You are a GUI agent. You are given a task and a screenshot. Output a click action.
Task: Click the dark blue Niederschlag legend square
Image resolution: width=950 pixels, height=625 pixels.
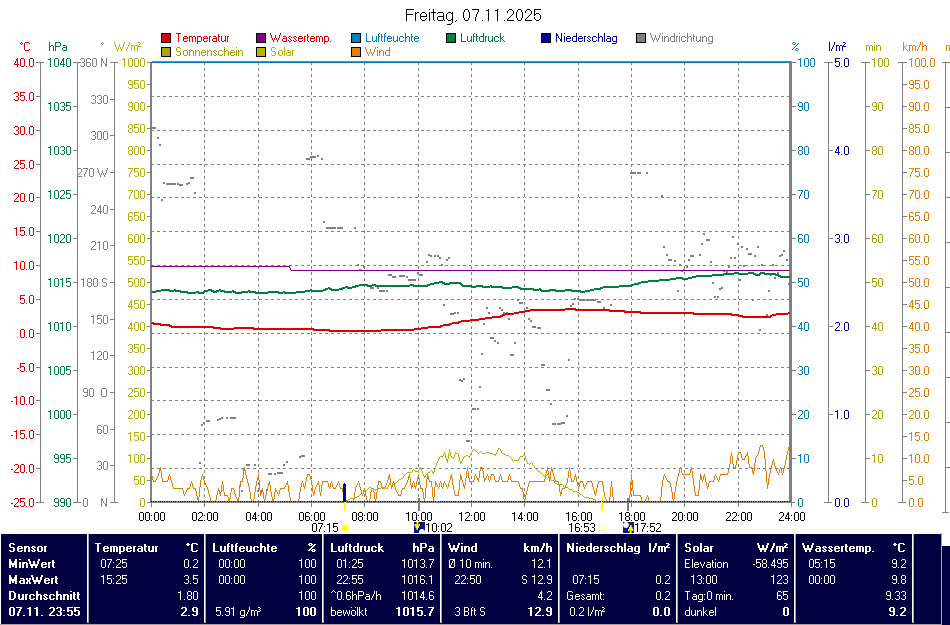(546, 39)
